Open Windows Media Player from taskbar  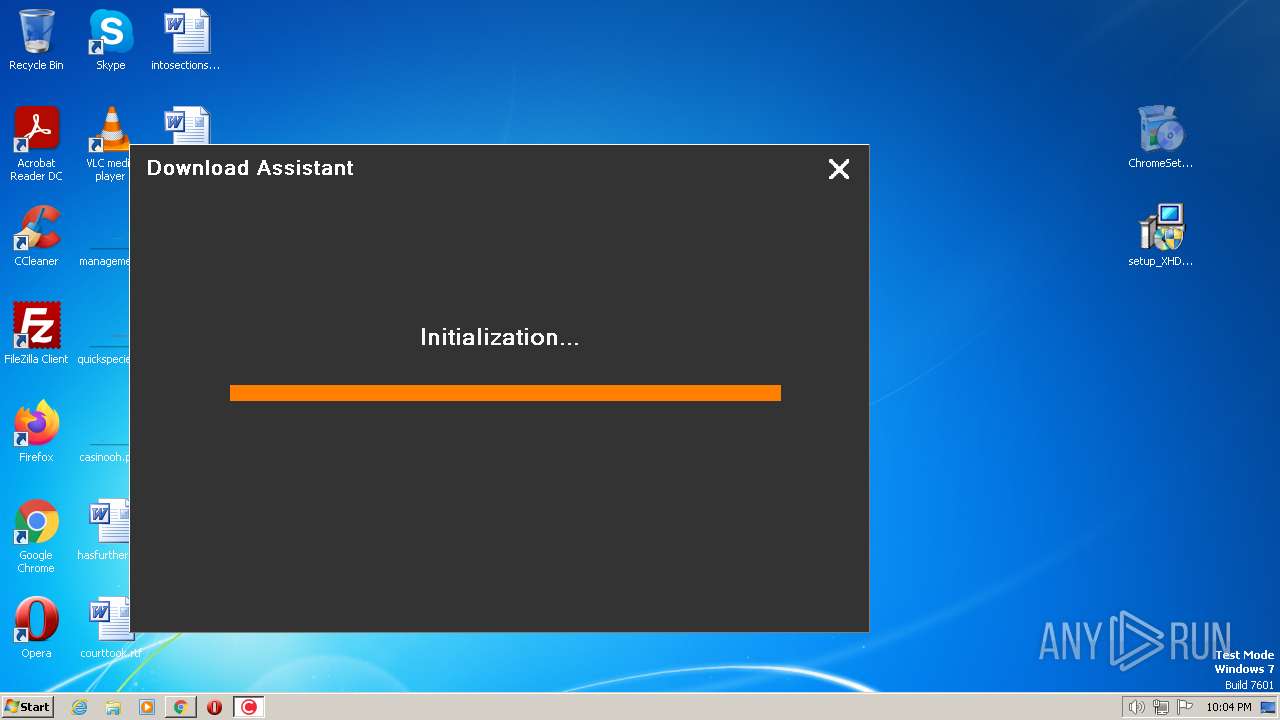tap(147, 707)
